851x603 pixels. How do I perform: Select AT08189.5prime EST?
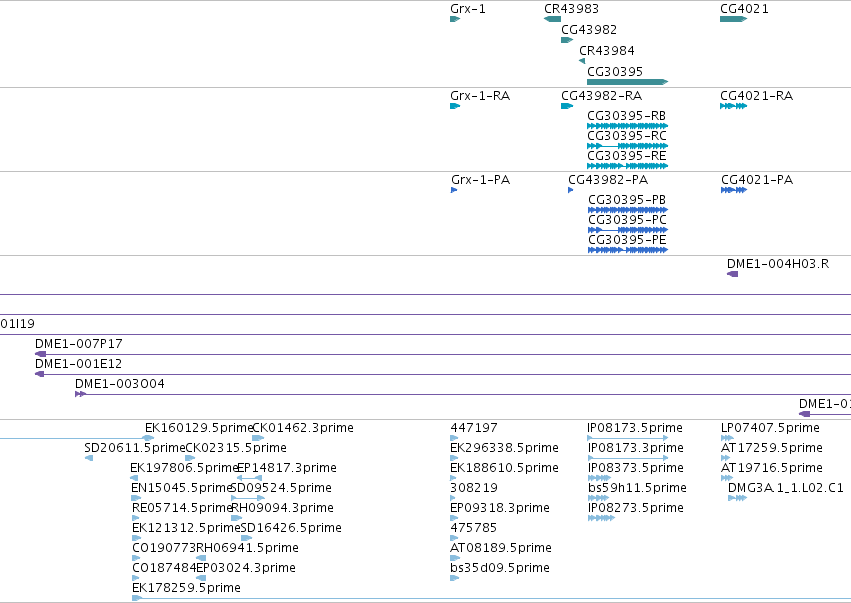tap(455, 558)
